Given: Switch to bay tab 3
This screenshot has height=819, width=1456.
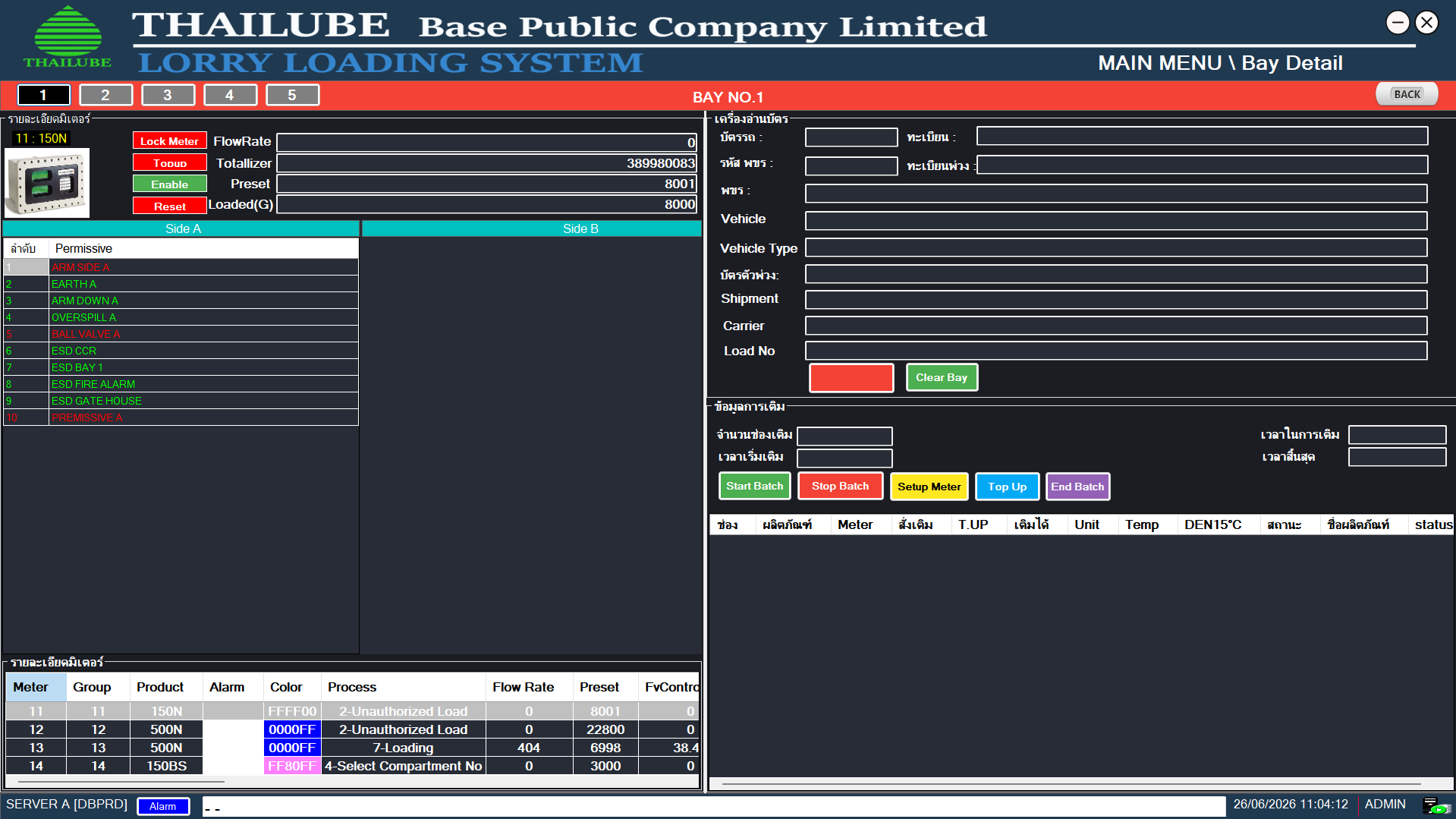Looking at the screenshot, I should click(x=168, y=95).
